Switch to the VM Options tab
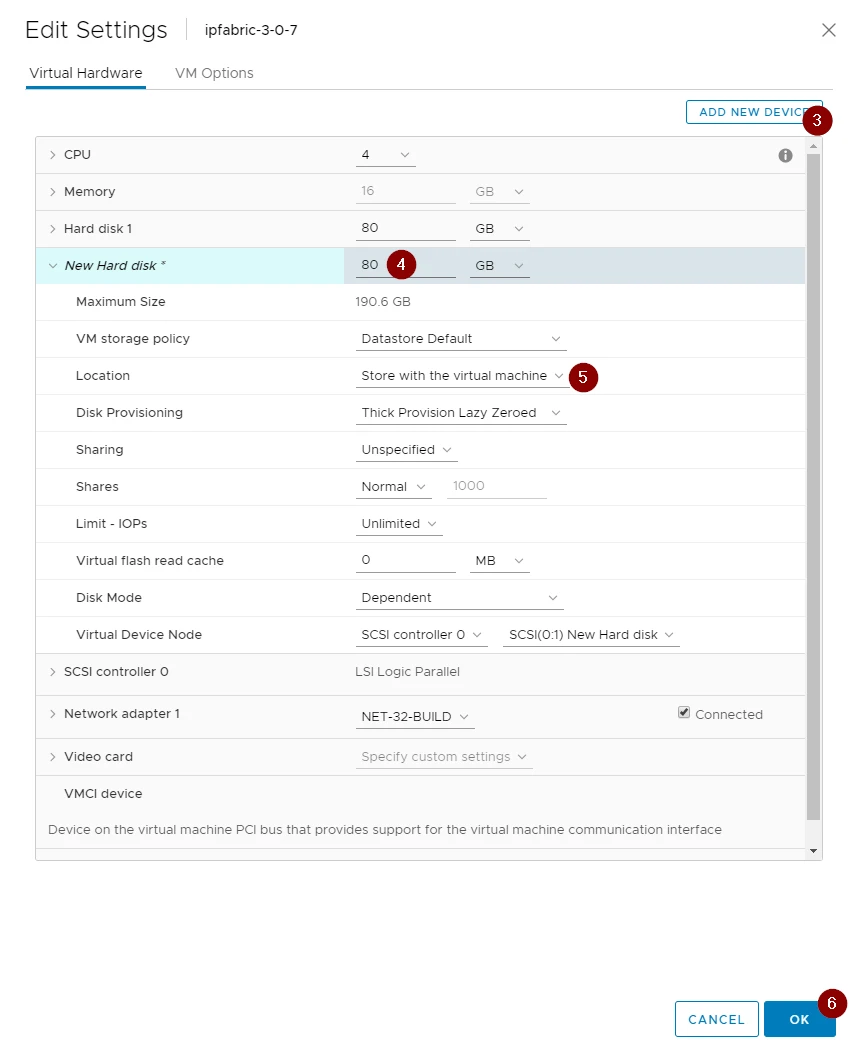The height and width of the screenshot is (1055, 858). point(214,73)
